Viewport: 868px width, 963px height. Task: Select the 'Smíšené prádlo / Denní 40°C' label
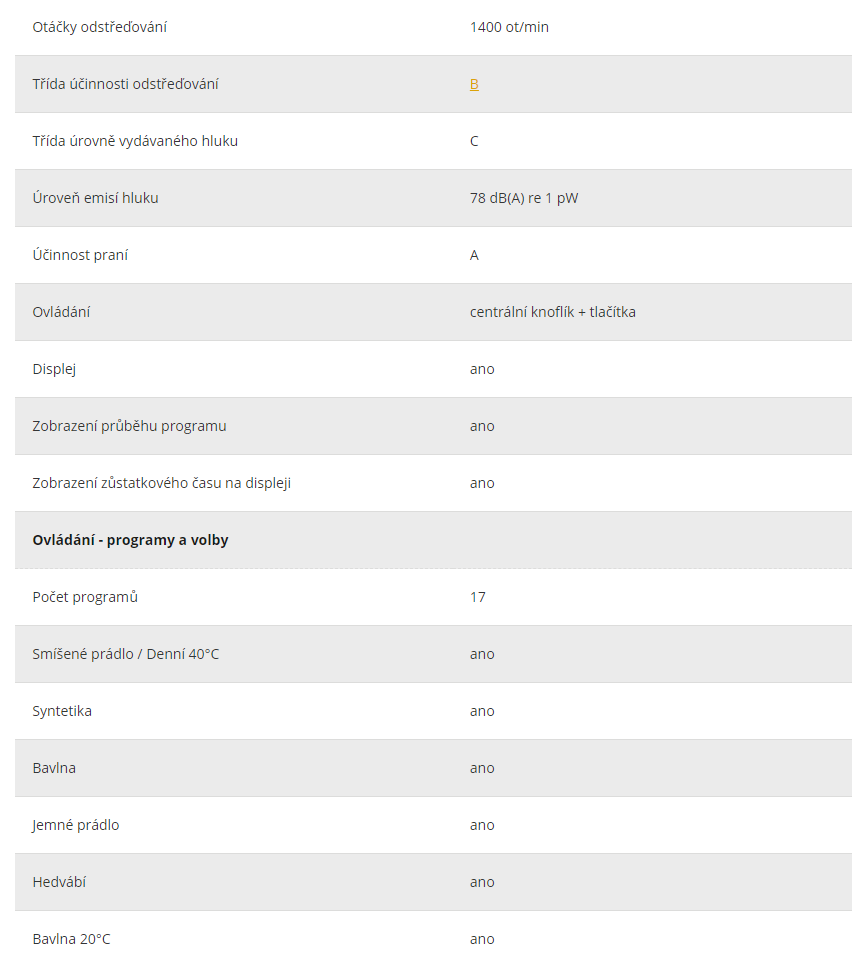click(x=125, y=654)
